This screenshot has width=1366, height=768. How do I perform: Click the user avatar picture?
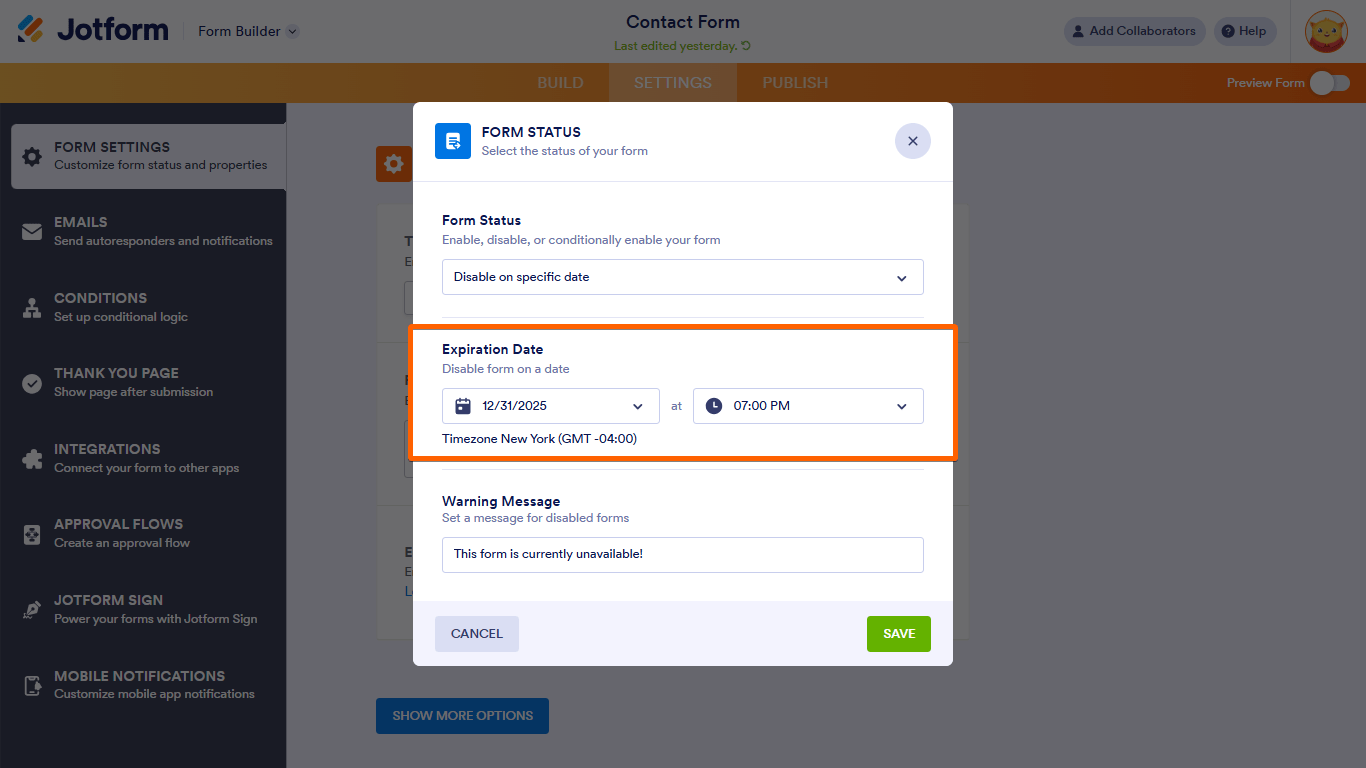pyautogui.click(x=1326, y=31)
